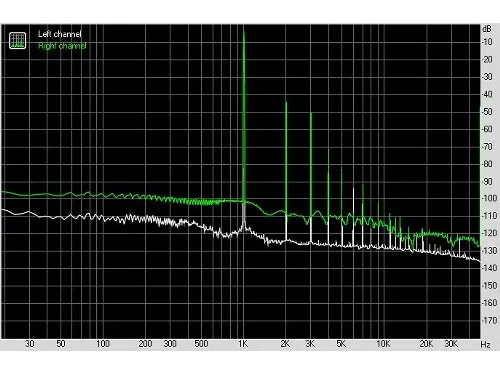
Task: Click the 500 frequency axis label
Action: (201, 344)
